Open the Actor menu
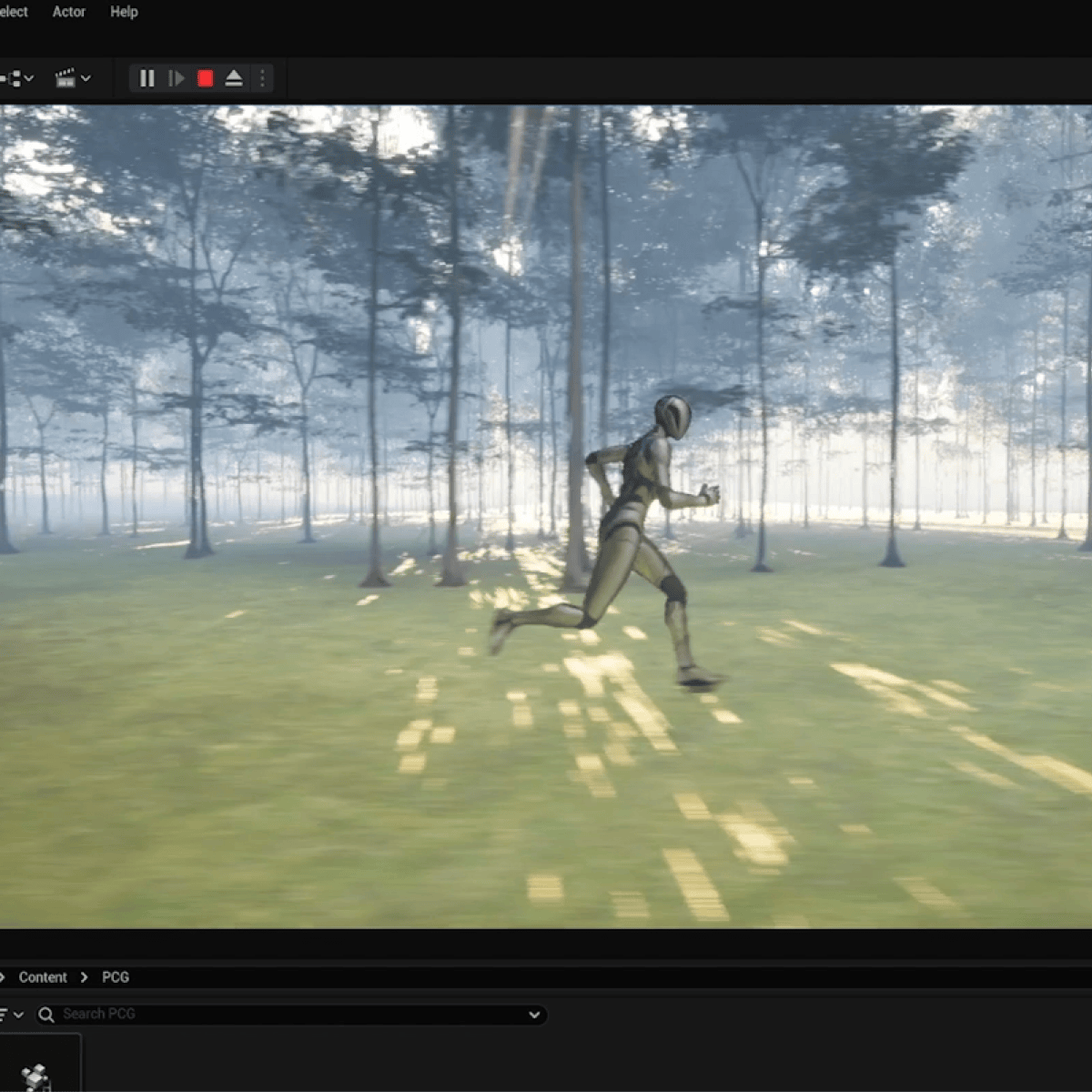This screenshot has width=1092, height=1092. (x=68, y=12)
